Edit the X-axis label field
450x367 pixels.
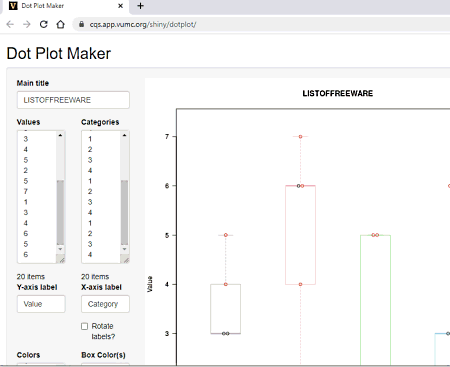105,304
